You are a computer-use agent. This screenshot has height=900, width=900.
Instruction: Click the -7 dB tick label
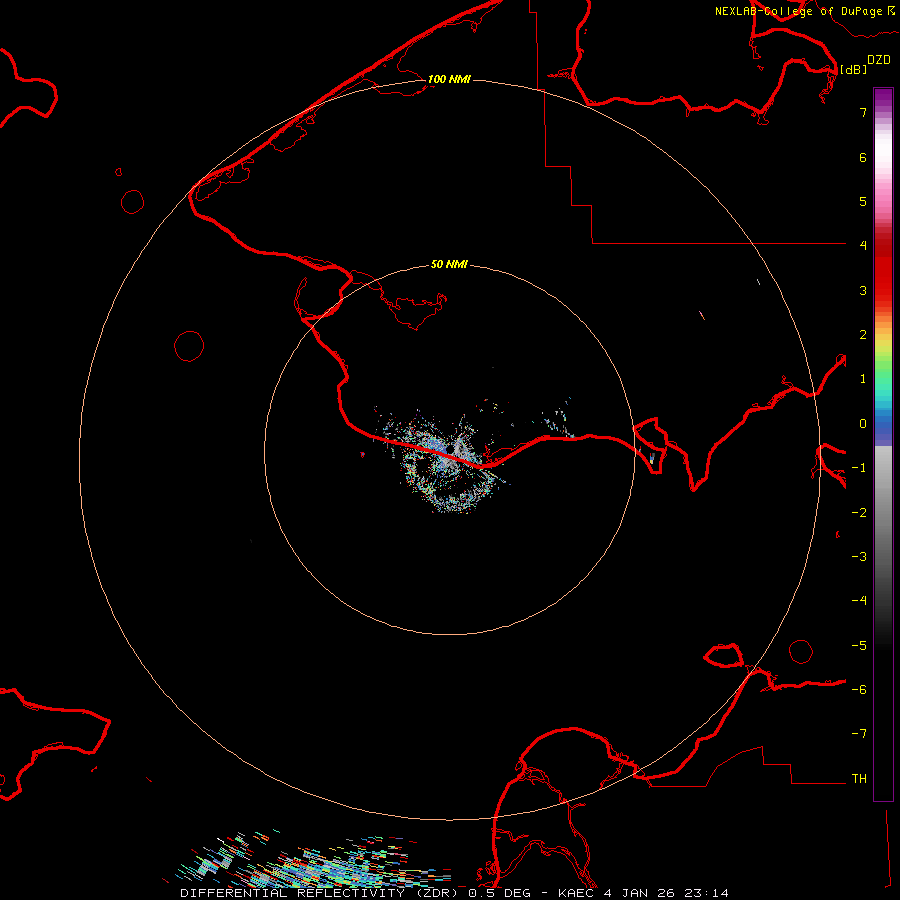pyautogui.click(x=859, y=733)
